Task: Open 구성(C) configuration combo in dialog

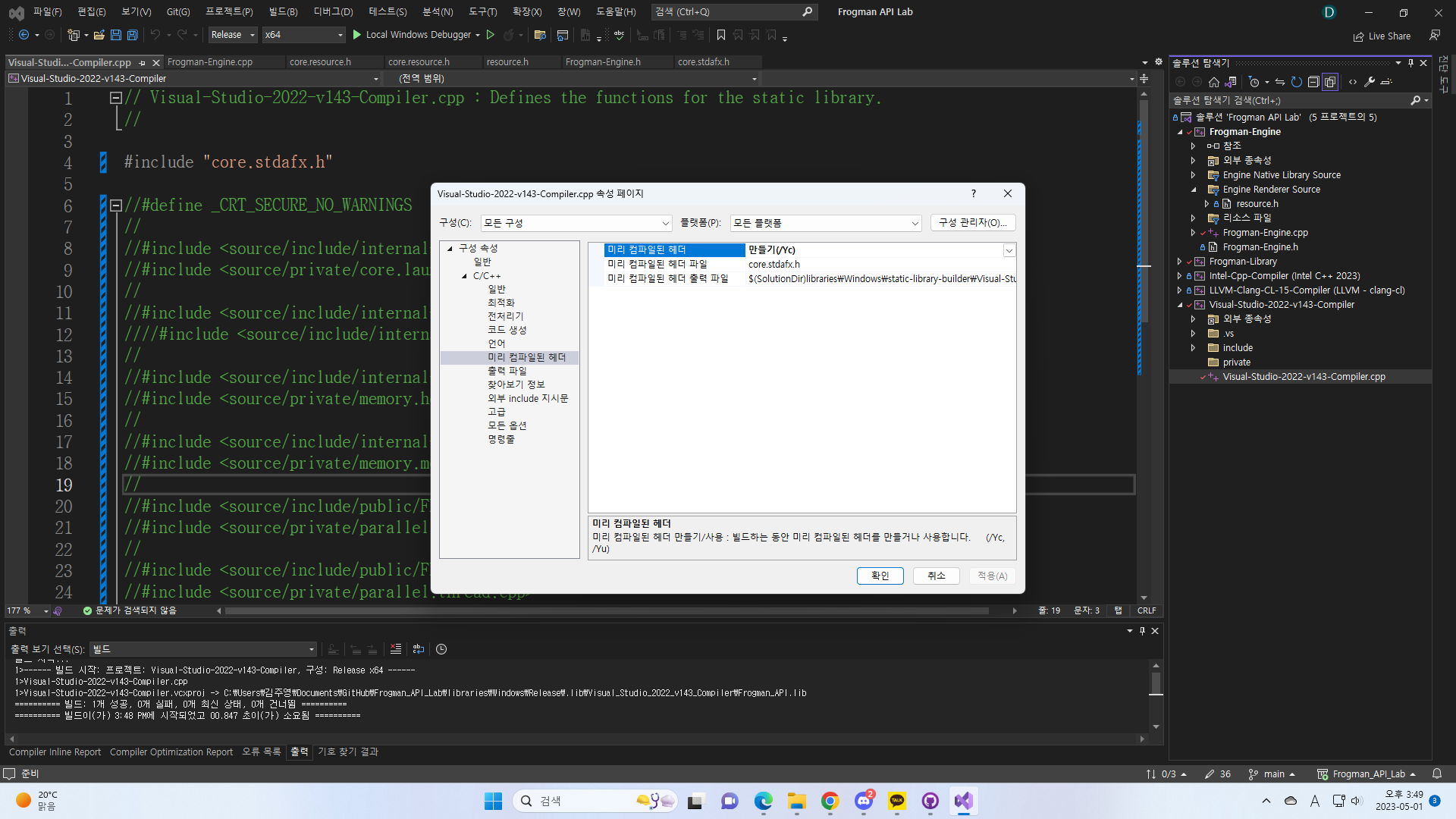Action: coord(576,223)
